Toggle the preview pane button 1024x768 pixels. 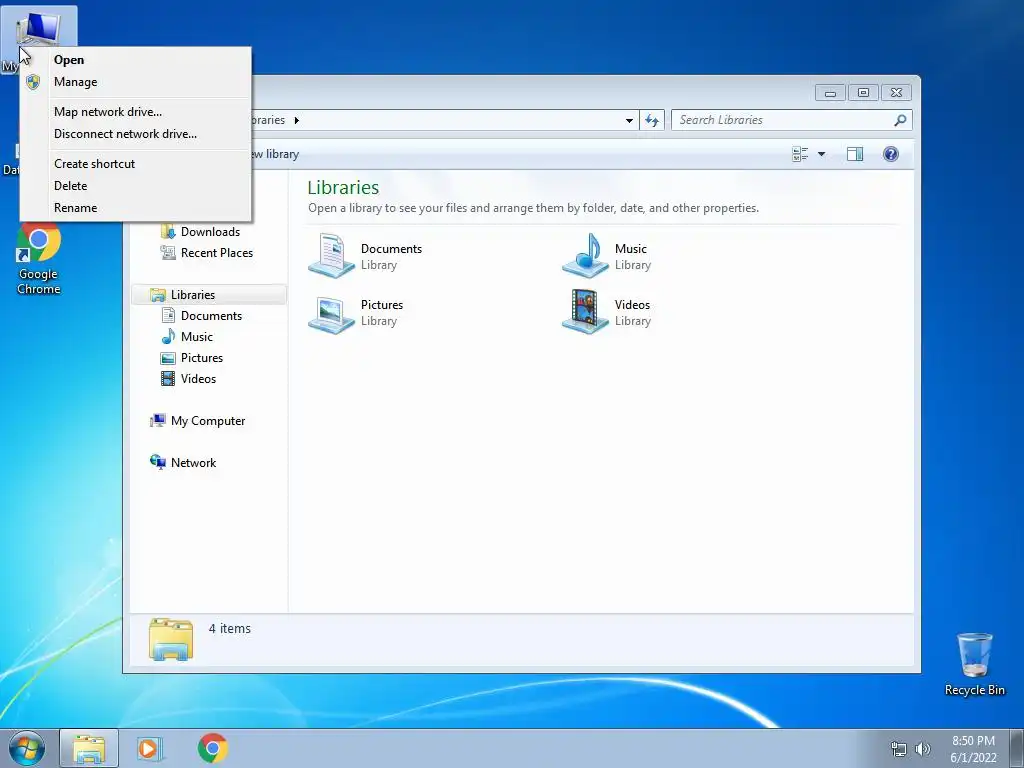[855, 154]
